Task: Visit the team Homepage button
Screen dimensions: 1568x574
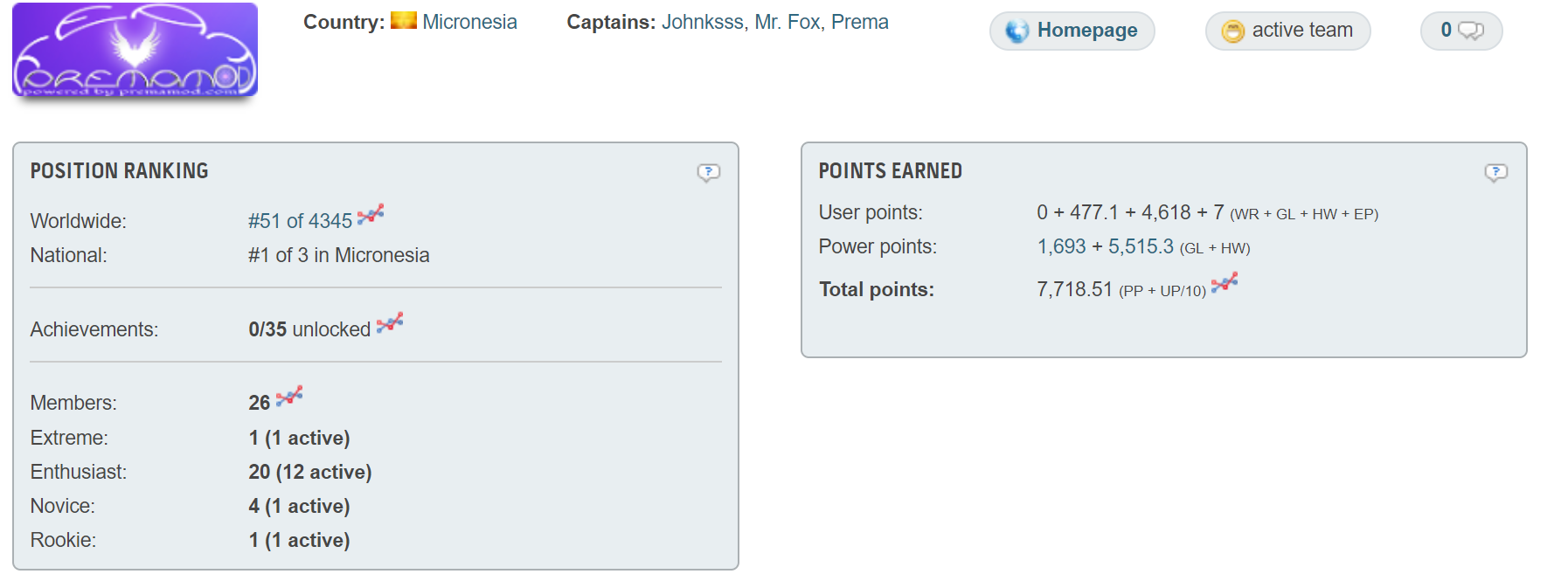Action: tap(1072, 31)
